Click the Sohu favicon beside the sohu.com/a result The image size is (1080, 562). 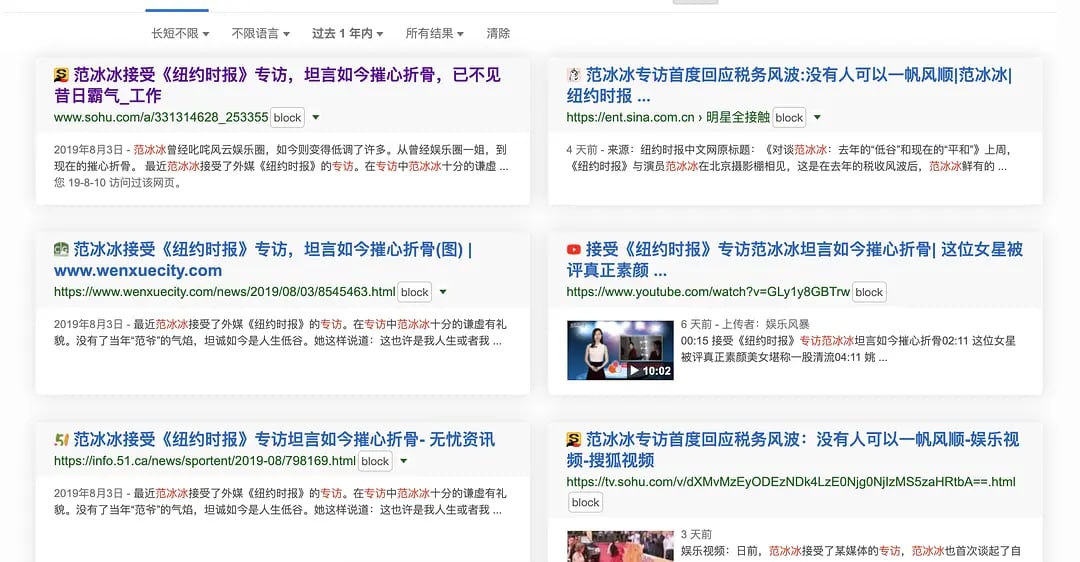[x=61, y=75]
